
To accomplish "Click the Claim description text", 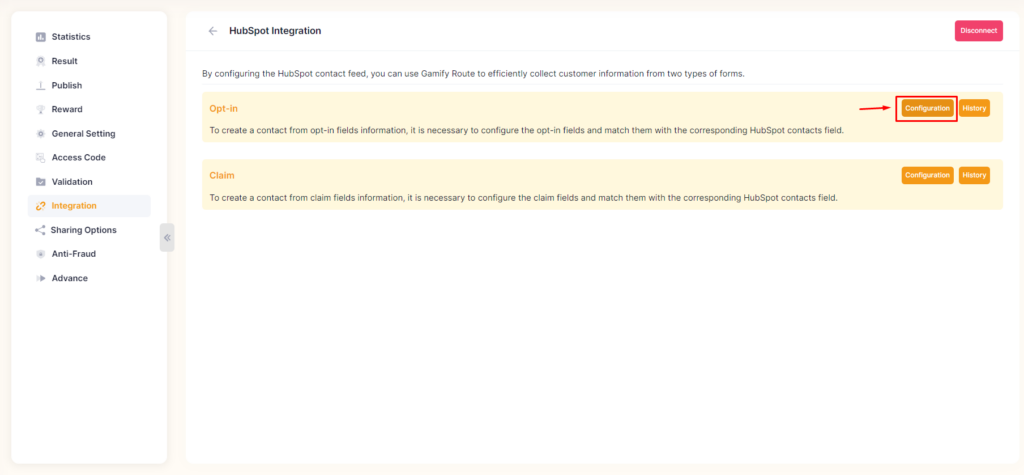I will (x=523, y=197).
